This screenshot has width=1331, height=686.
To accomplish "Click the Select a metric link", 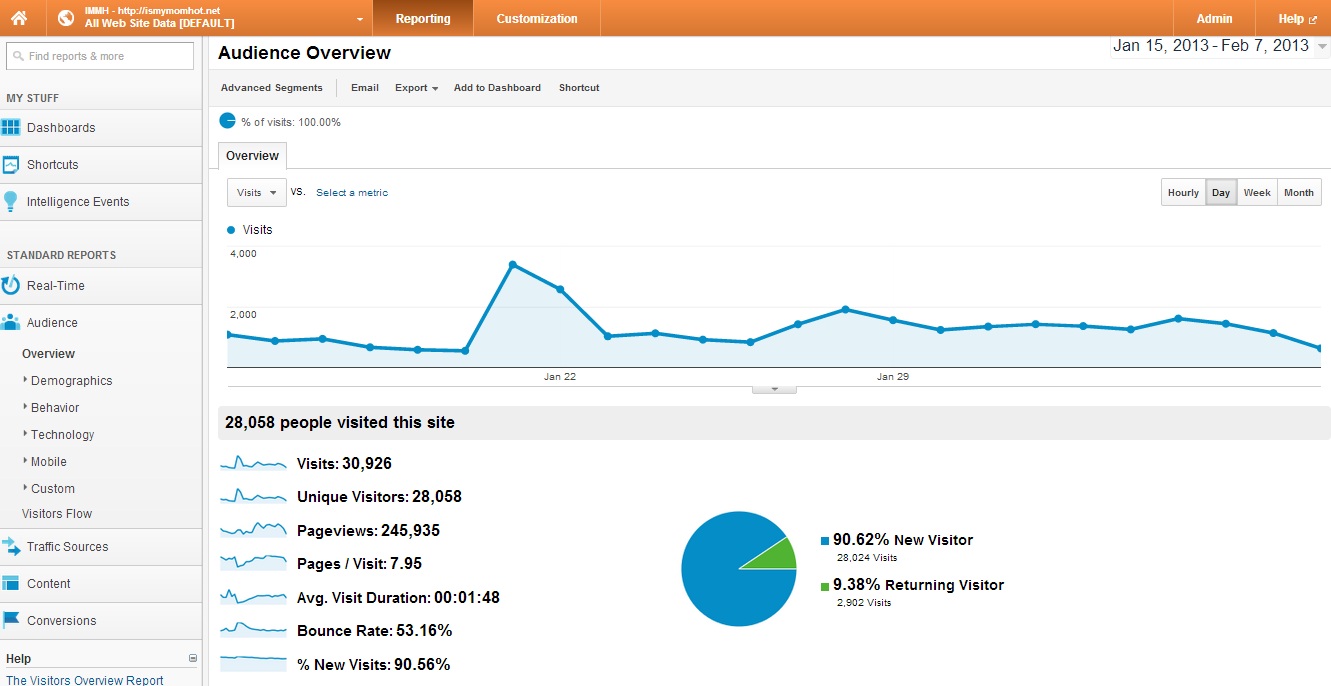I will point(352,193).
